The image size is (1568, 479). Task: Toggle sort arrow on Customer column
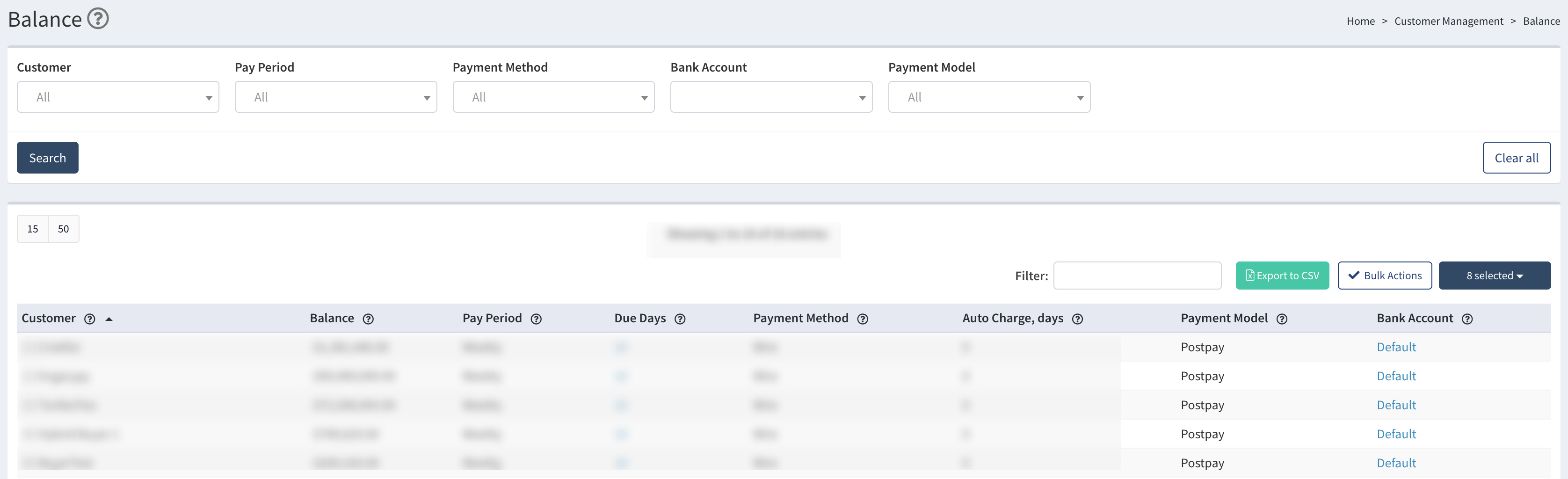pos(109,319)
